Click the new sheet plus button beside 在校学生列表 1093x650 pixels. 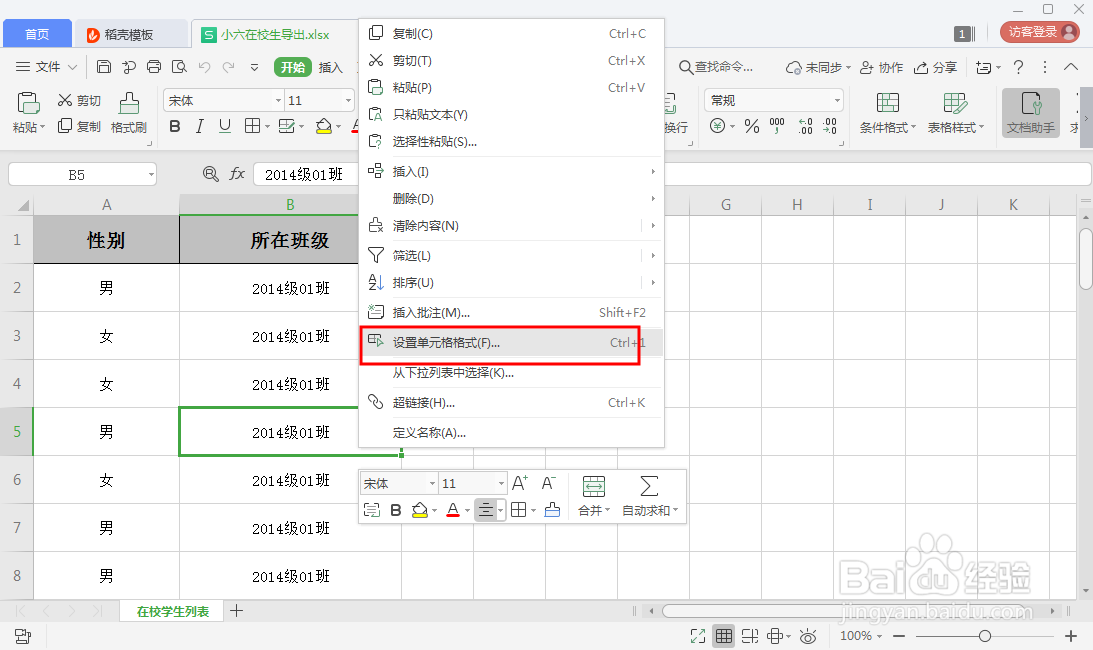[x=234, y=611]
